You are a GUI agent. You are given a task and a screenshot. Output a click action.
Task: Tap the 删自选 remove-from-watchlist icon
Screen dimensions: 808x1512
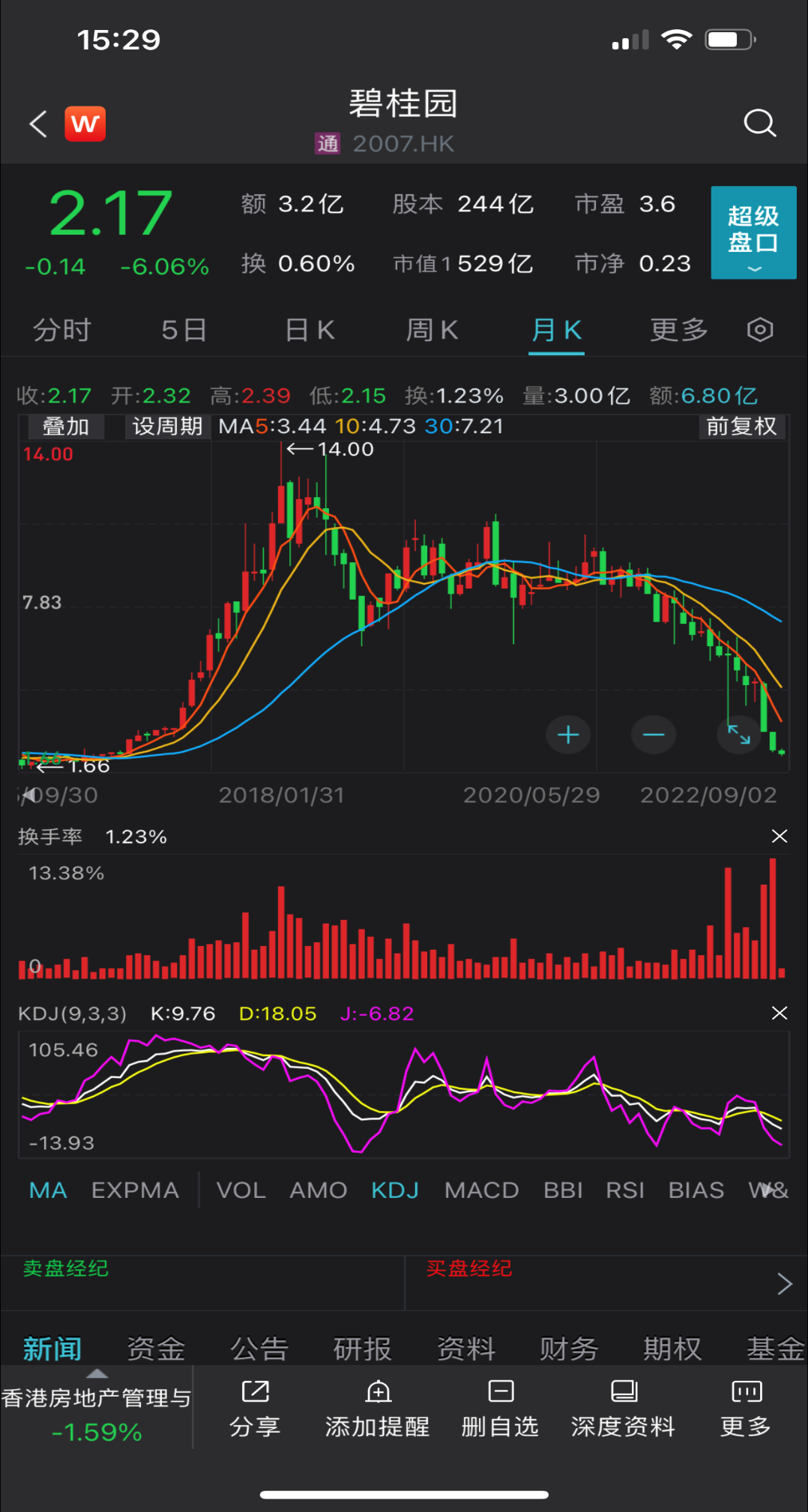[501, 1392]
